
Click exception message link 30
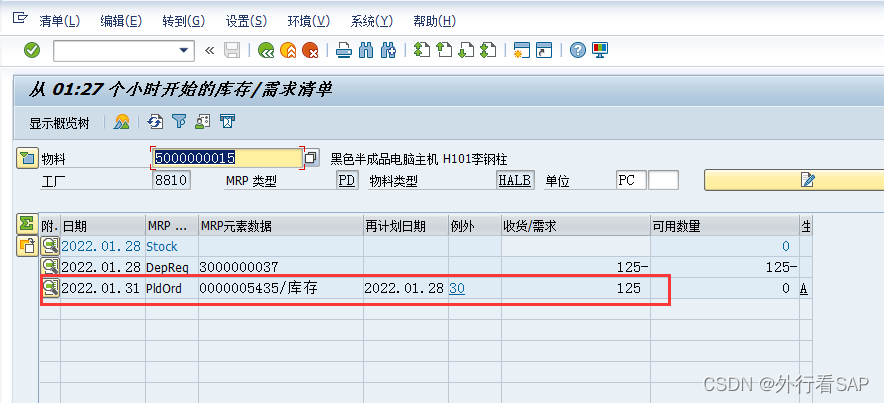pyautogui.click(x=457, y=289)
